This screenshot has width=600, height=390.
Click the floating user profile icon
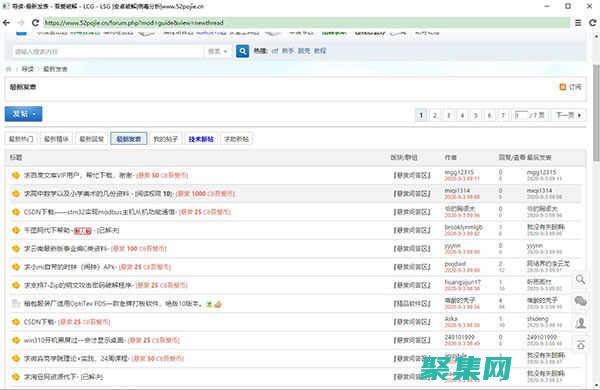580,323
